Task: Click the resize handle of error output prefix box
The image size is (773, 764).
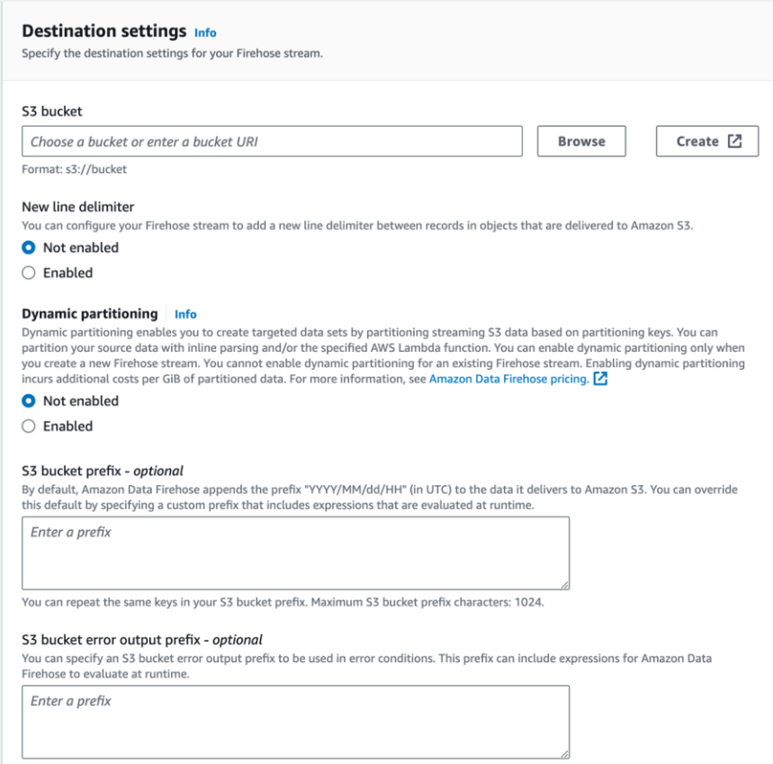Action: [564, 752]
